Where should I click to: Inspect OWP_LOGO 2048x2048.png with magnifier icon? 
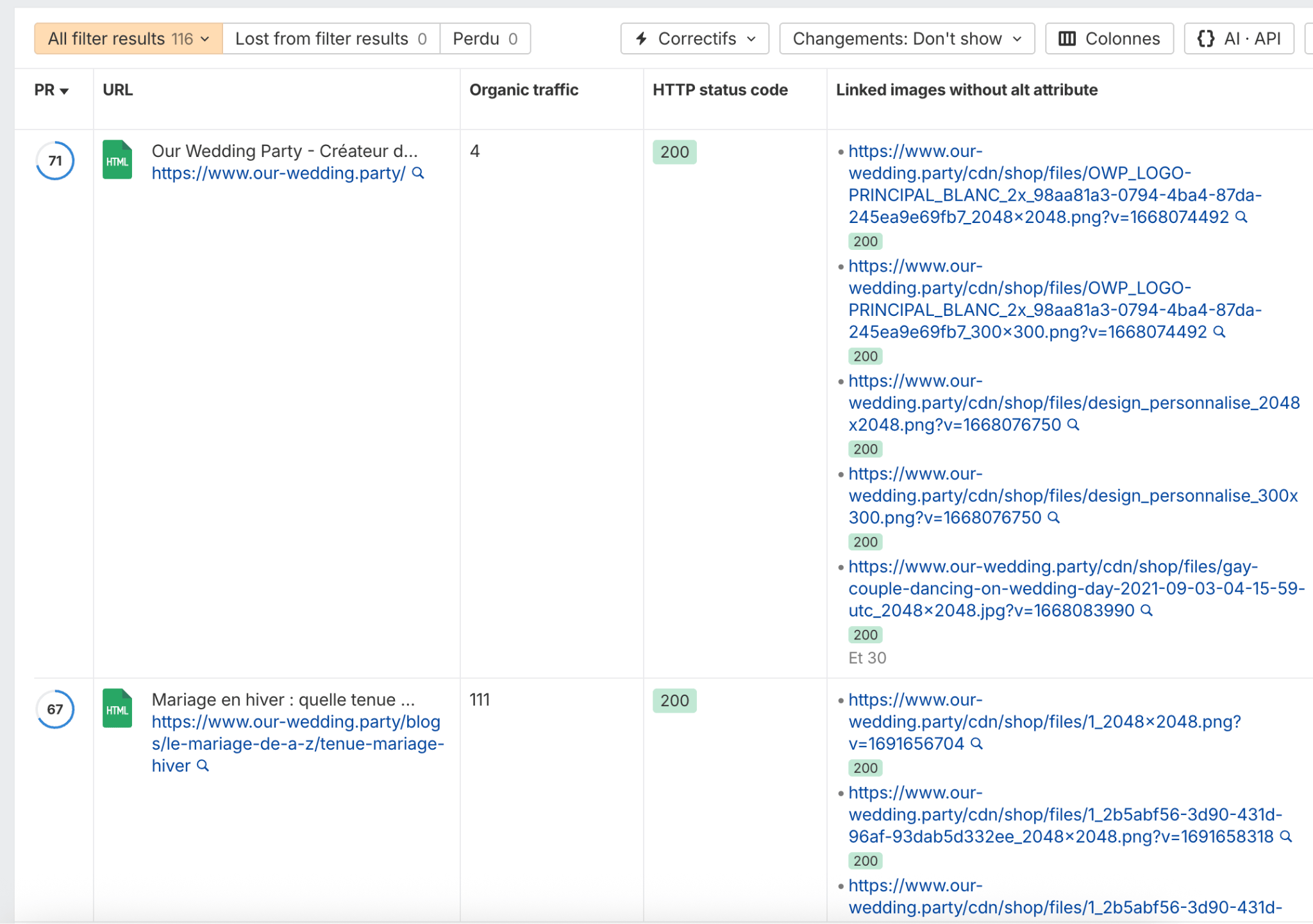1241,217
